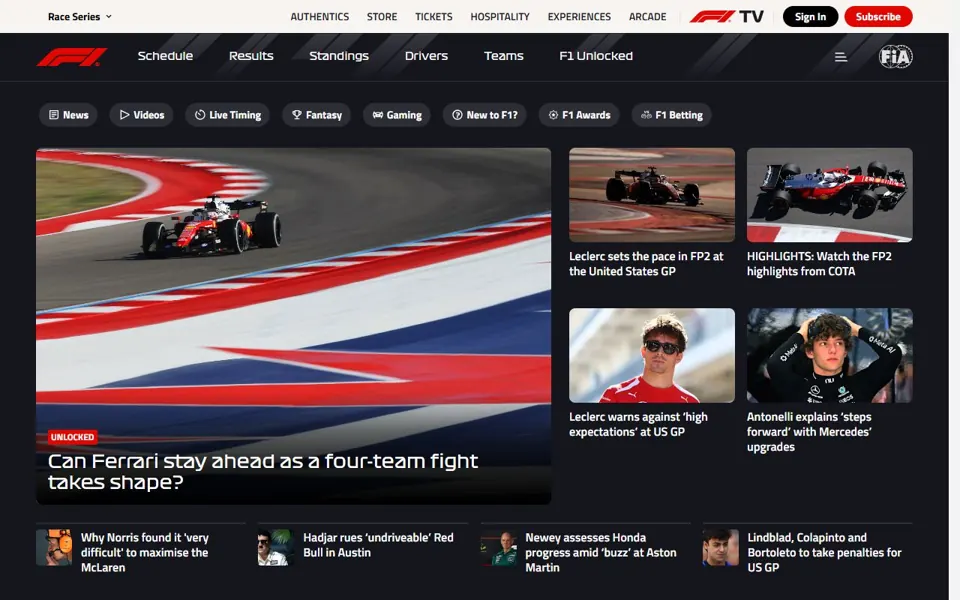960x600 pixels.
Task: Open 'Why Norris found it very difficult' story
Action: (x=144, y=552)
